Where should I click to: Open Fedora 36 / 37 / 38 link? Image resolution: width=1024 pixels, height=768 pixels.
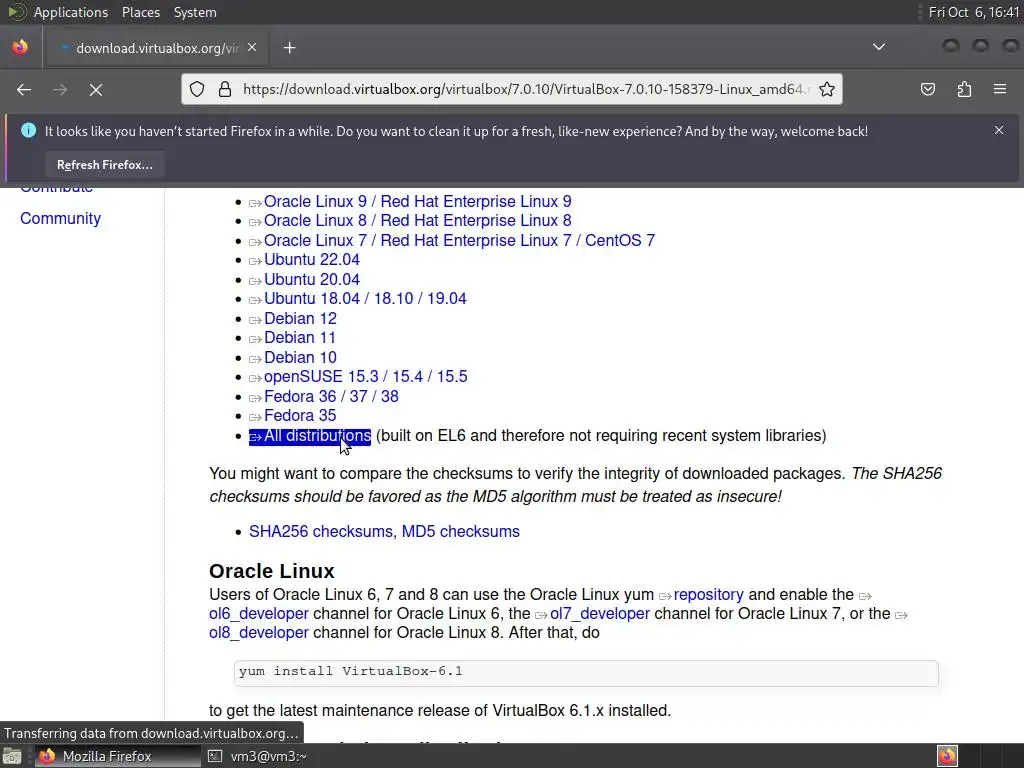331,396
